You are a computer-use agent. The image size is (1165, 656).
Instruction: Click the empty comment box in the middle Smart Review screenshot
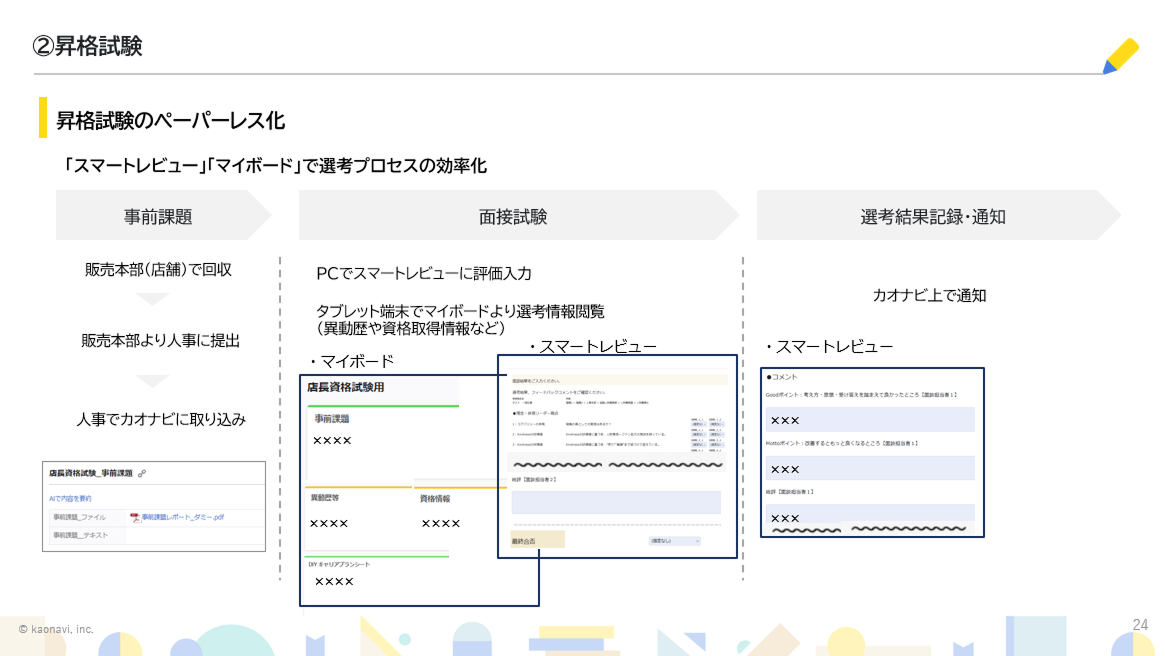tap(616, 502)
